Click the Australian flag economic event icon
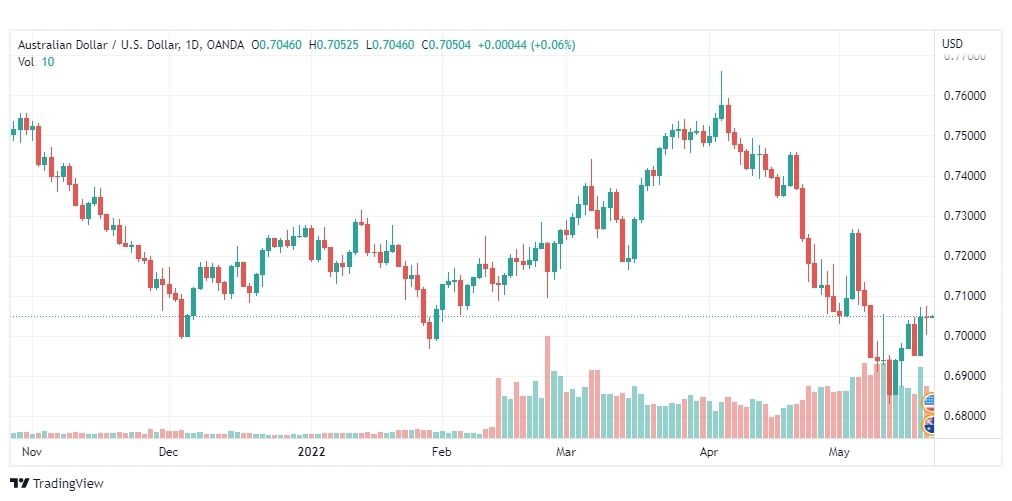The image size is (1012, 501). (930, 425)
